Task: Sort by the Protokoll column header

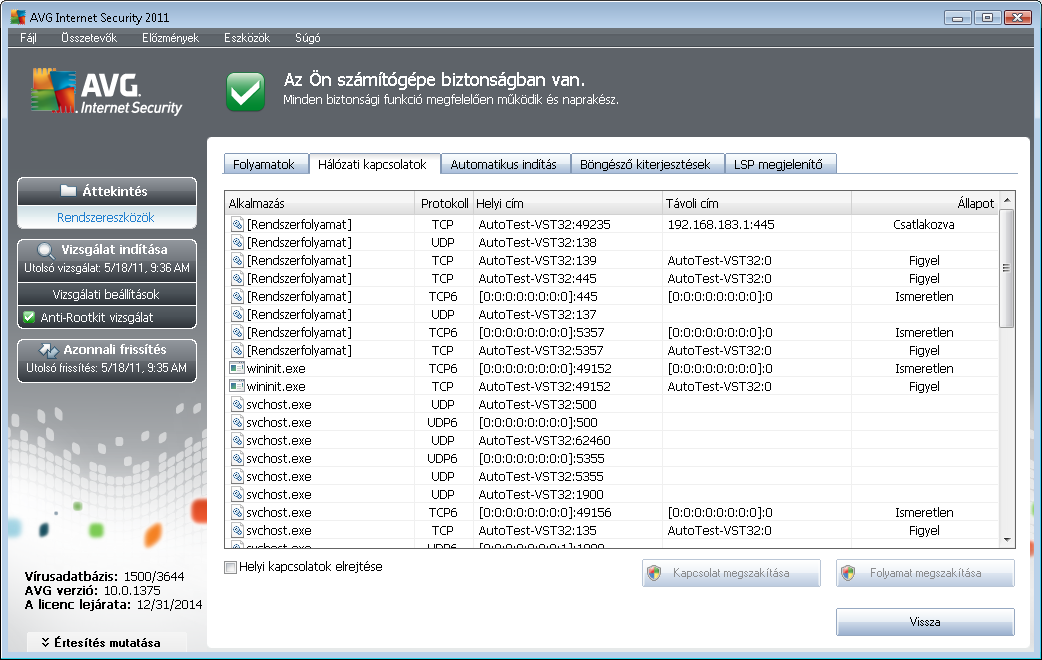Action: 445,203
